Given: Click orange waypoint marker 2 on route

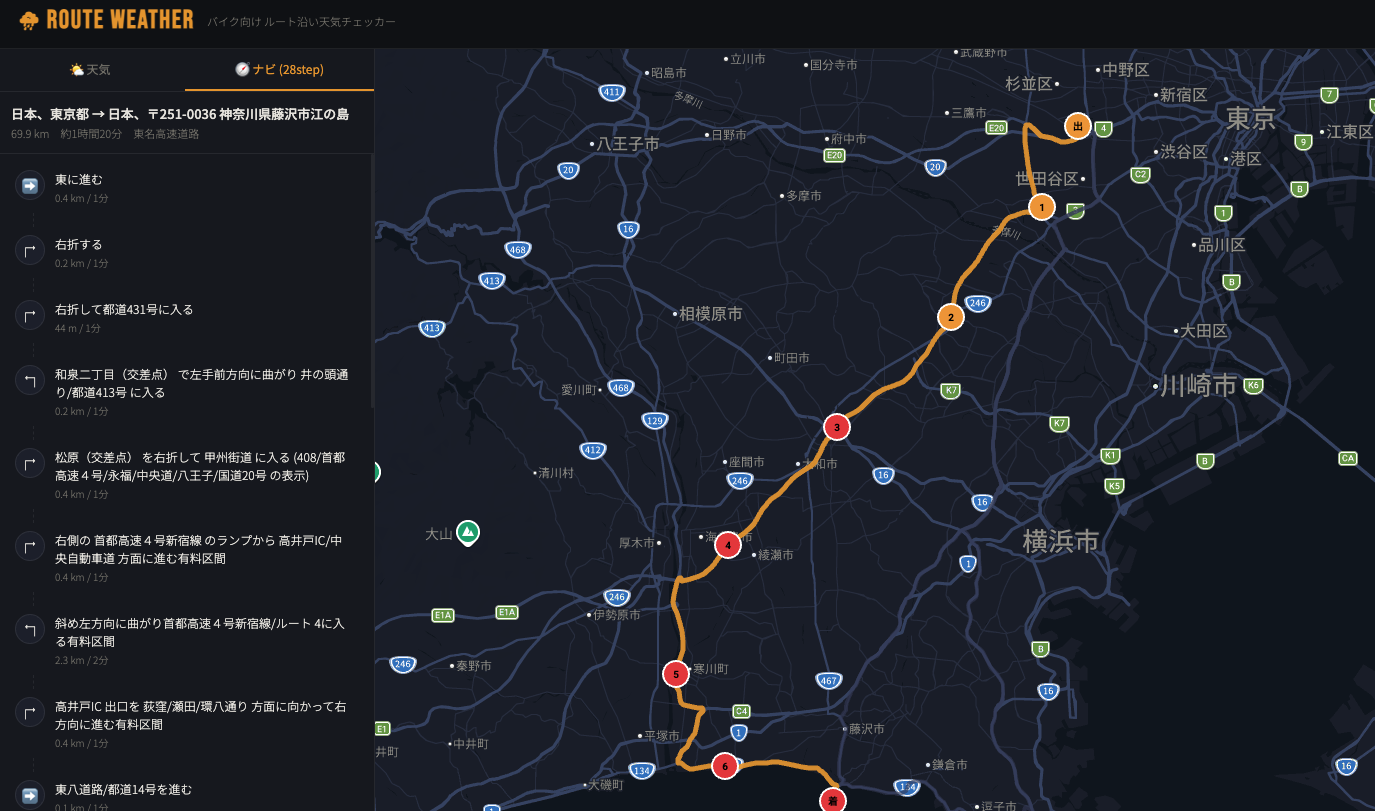Looking at the screenshot, I should pos(950,317).
